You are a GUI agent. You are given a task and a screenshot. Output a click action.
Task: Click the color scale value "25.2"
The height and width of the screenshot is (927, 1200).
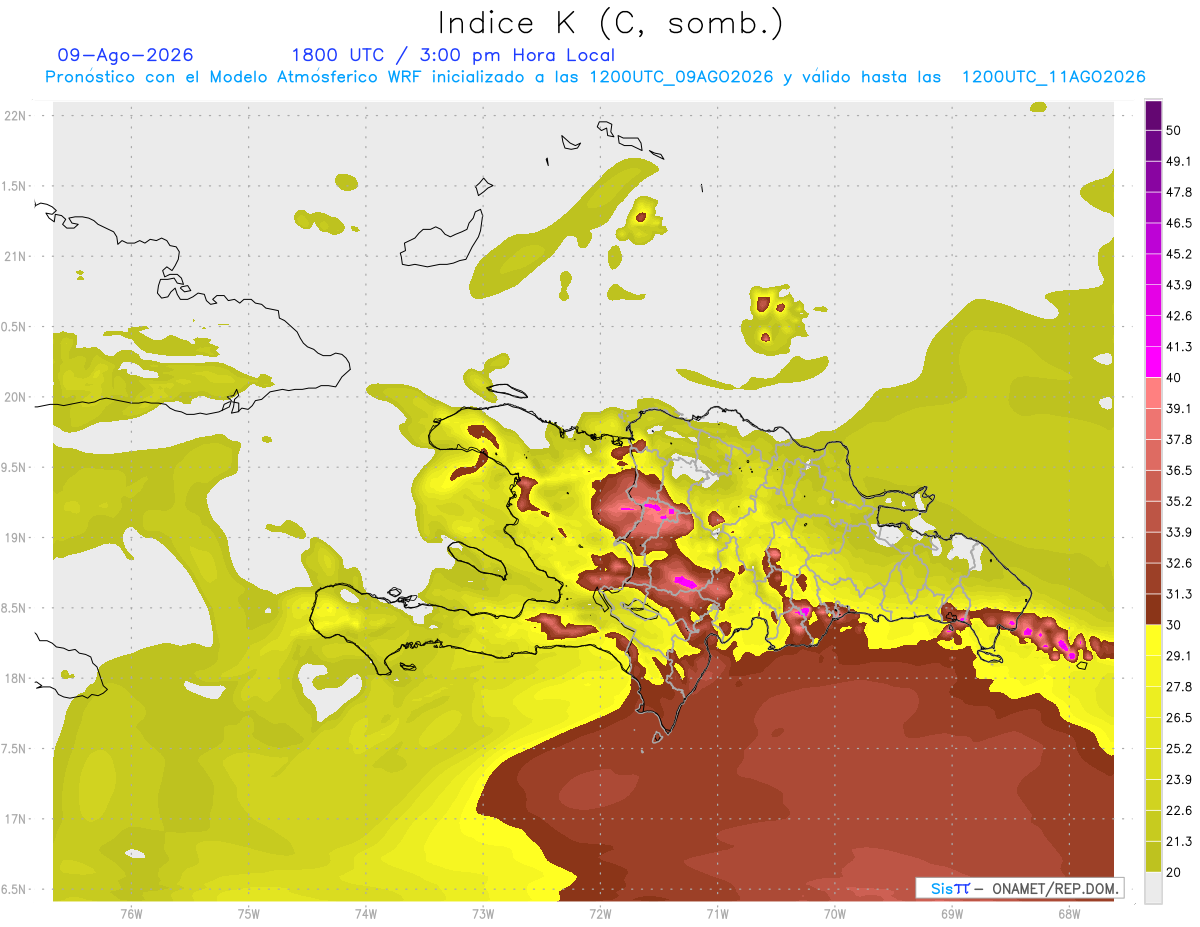pyautogui.click(x=1179, y=749)
